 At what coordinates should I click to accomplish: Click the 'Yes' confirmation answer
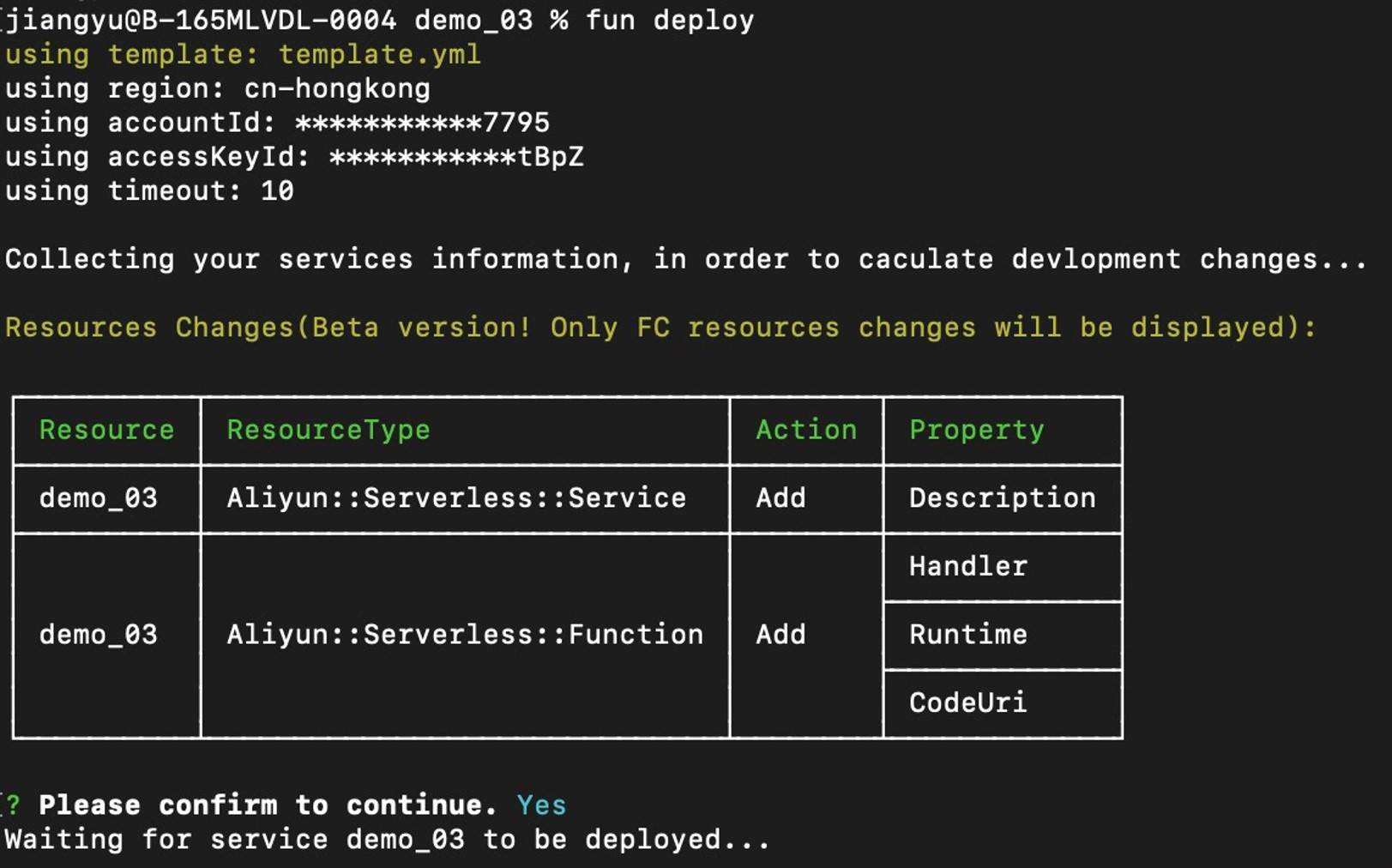click(541, 805)
